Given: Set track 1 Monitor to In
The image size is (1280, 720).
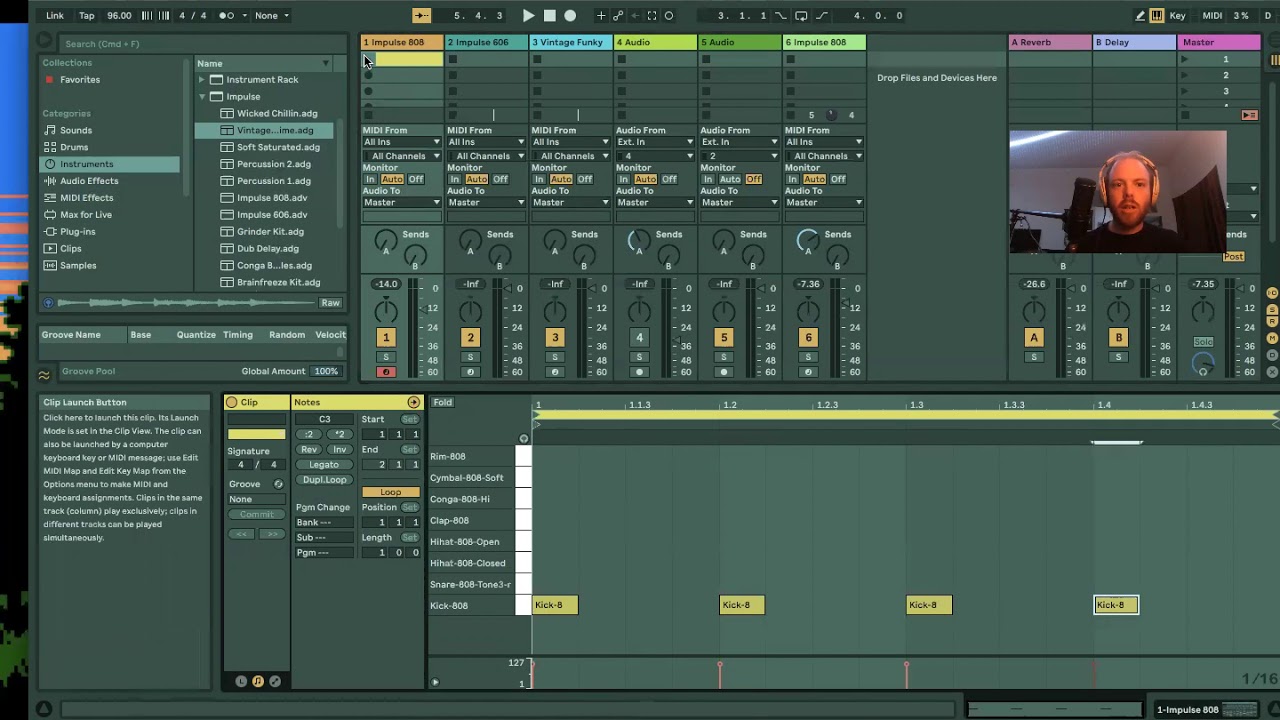Looking at the screenshot, I should (370, 180).
